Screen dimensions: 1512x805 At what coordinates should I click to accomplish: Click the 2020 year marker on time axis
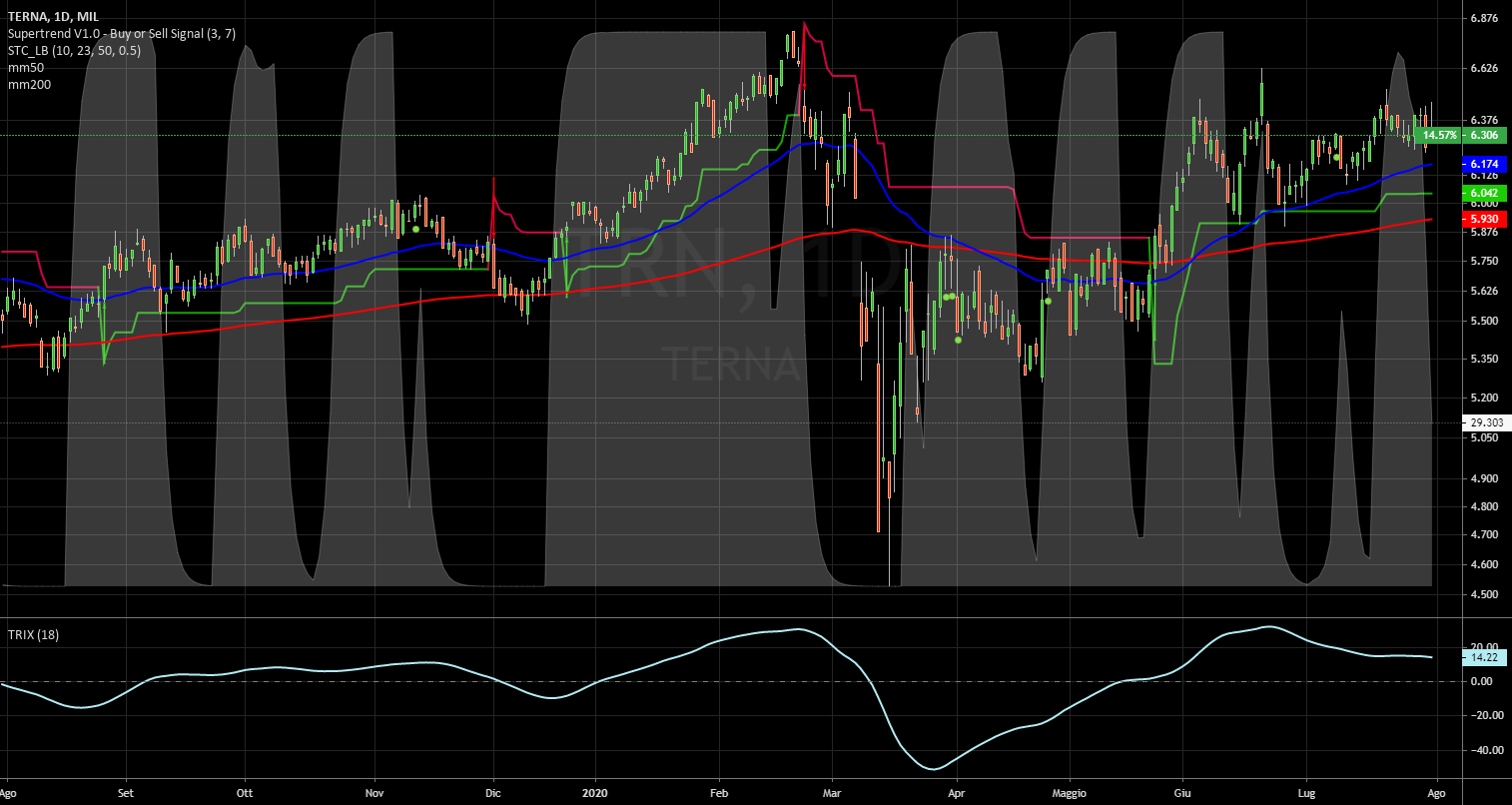594,792
